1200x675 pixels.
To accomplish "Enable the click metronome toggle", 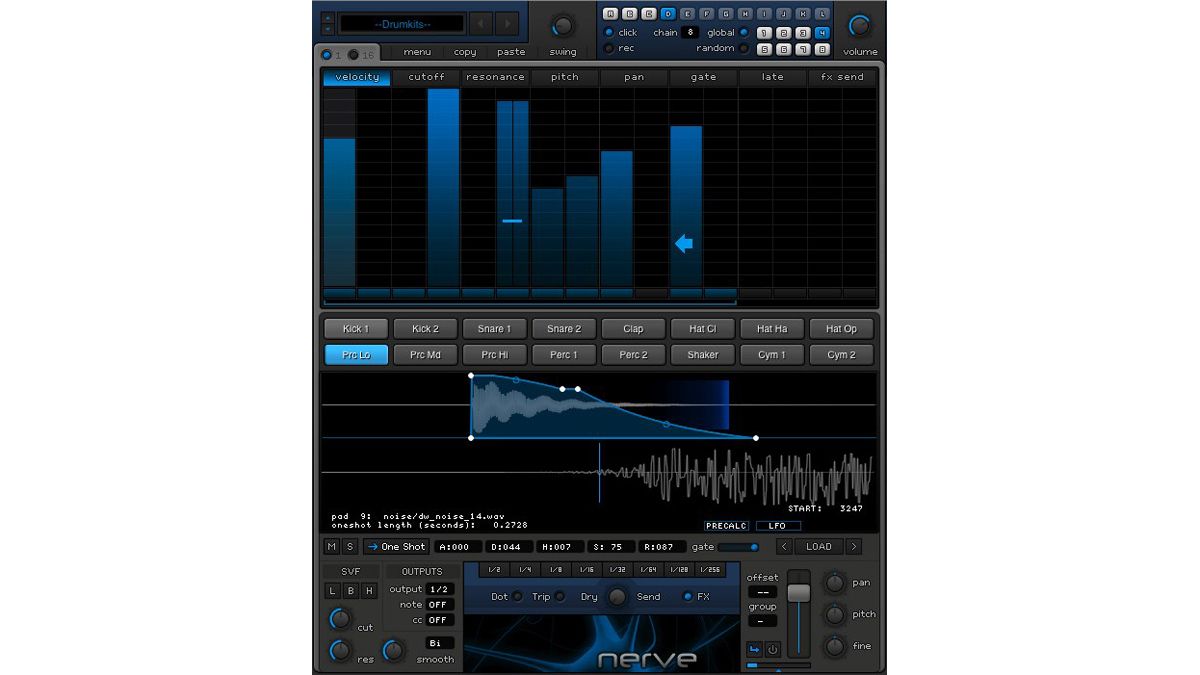I will [610, 32].
